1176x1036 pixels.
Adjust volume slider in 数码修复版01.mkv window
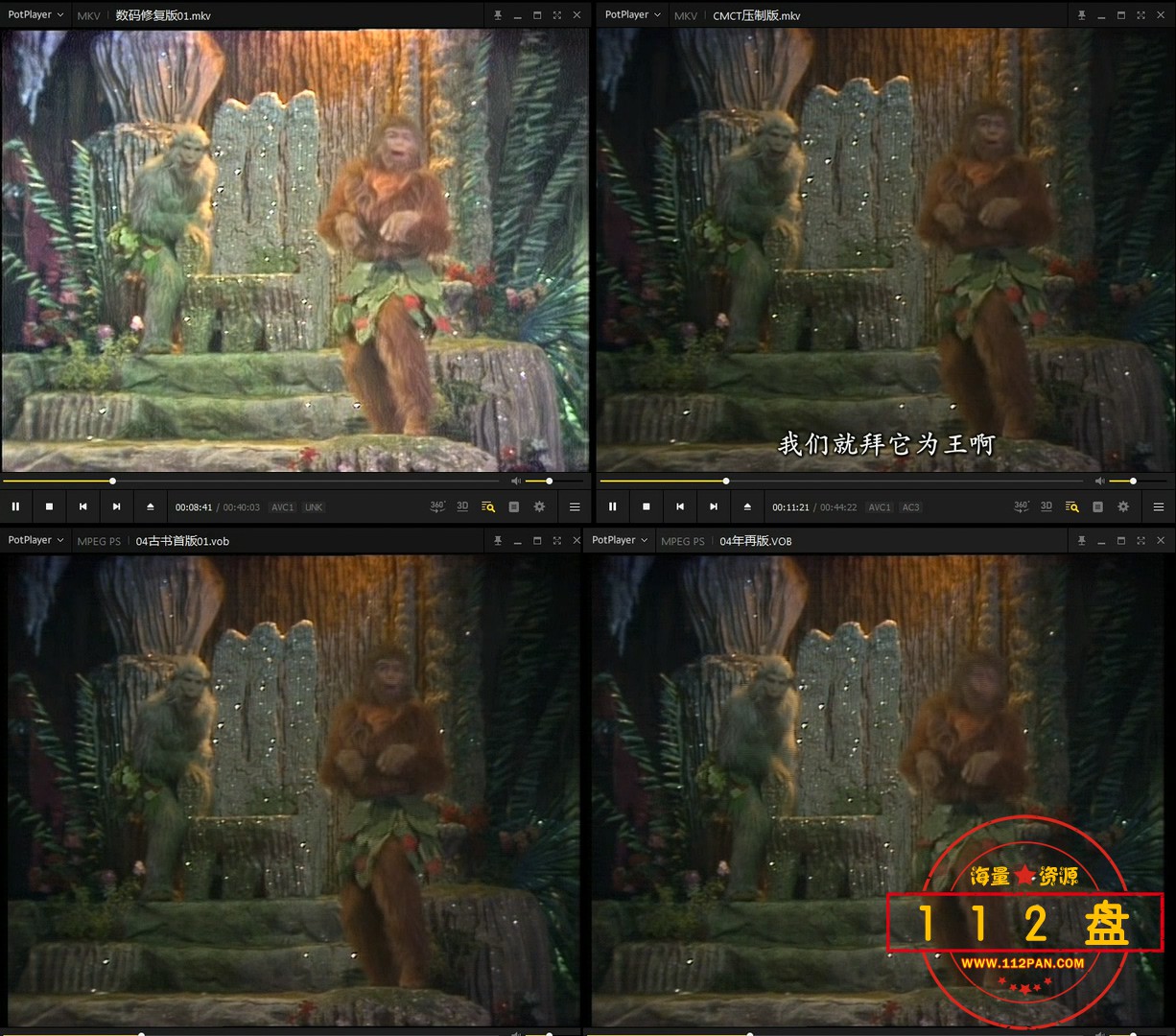coord(554,481)
